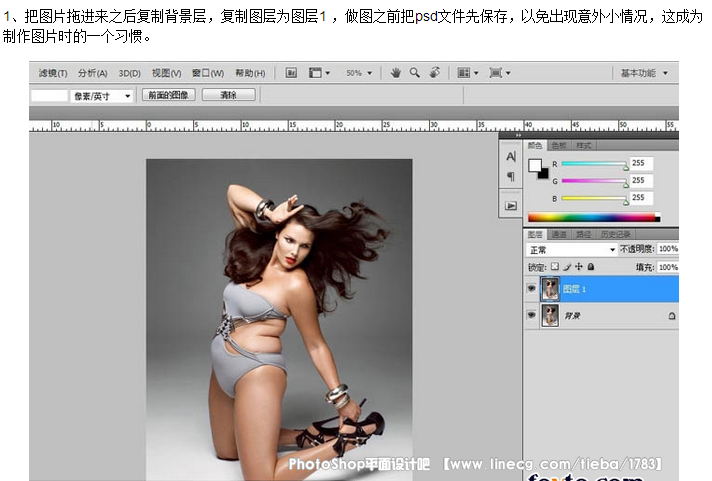Select the Zoom magnifier tool
The image size is (712, 481).
point(415,73)
